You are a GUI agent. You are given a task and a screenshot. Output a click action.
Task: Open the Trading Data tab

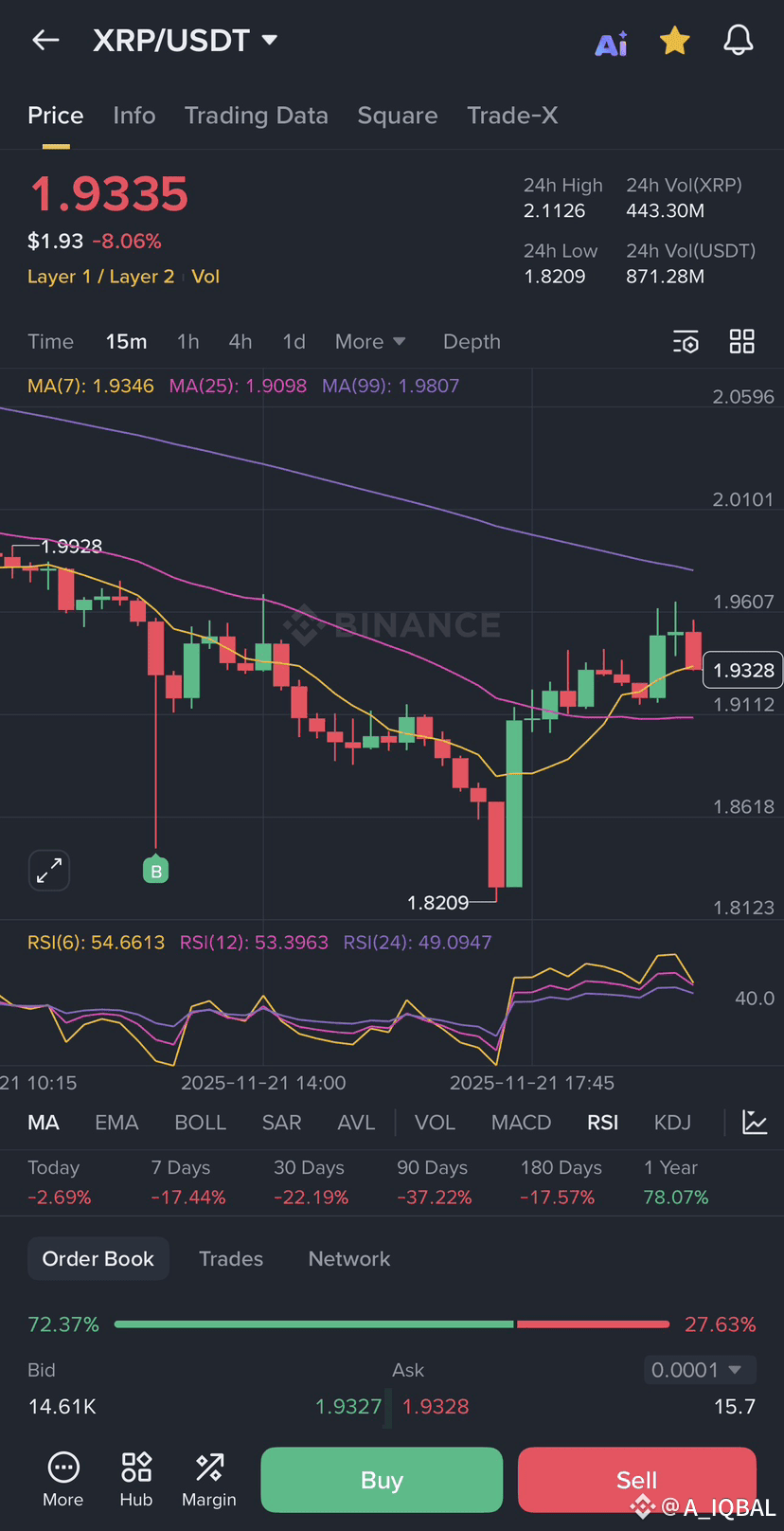tap(257, 116)
